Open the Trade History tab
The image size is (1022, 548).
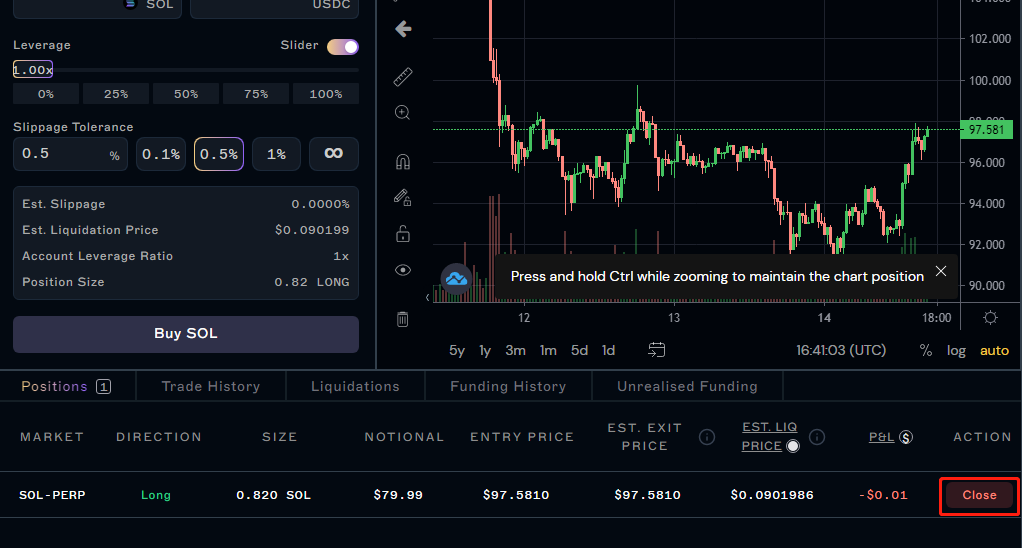point(211,386)
